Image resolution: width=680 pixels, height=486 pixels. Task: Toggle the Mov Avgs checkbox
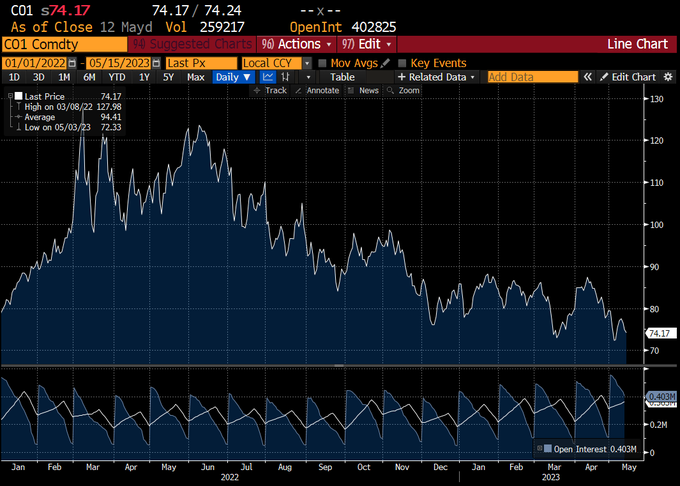[322, 63]
